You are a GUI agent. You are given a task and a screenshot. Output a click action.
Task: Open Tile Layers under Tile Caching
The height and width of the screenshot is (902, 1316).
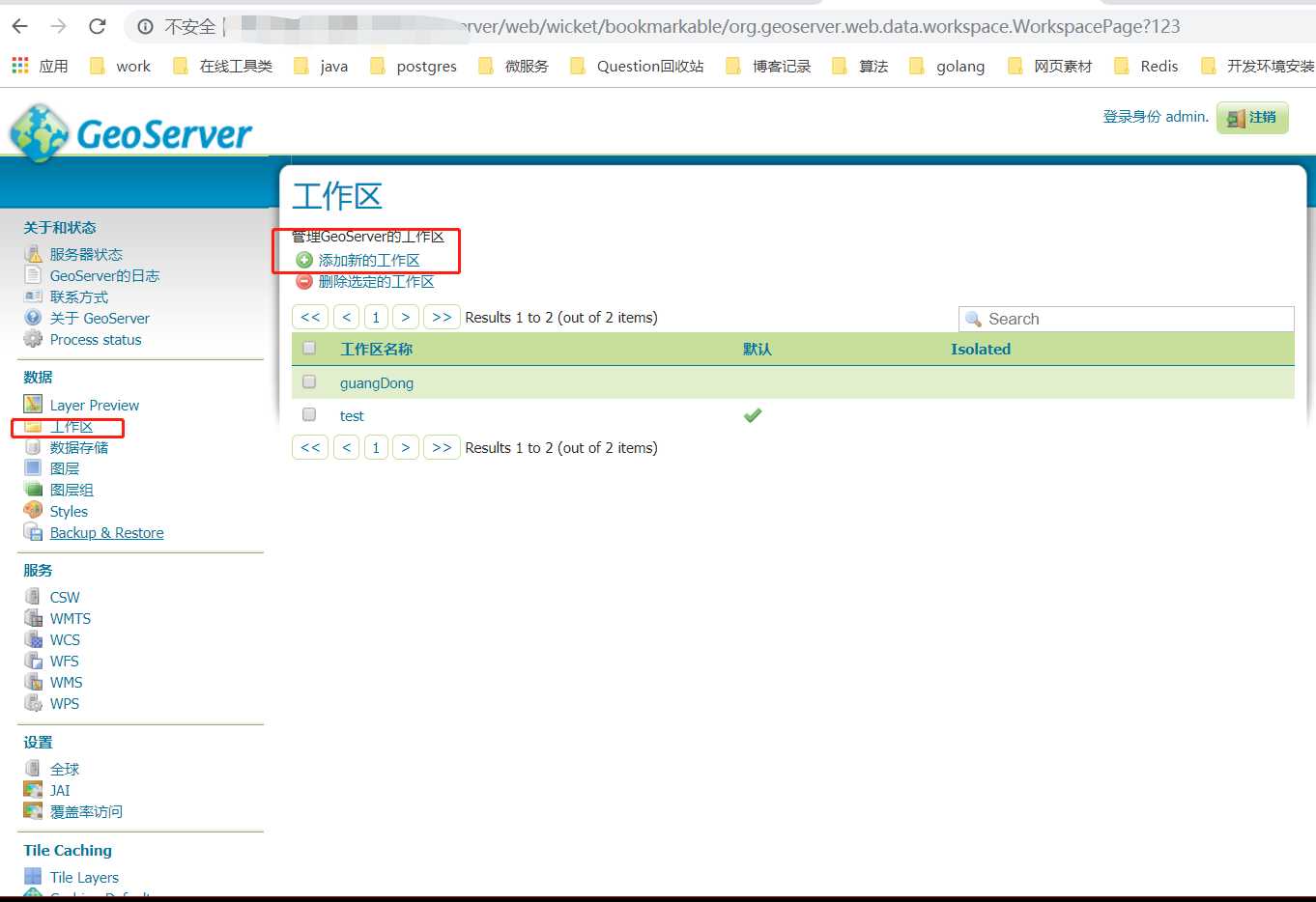(x=85, y=877)
